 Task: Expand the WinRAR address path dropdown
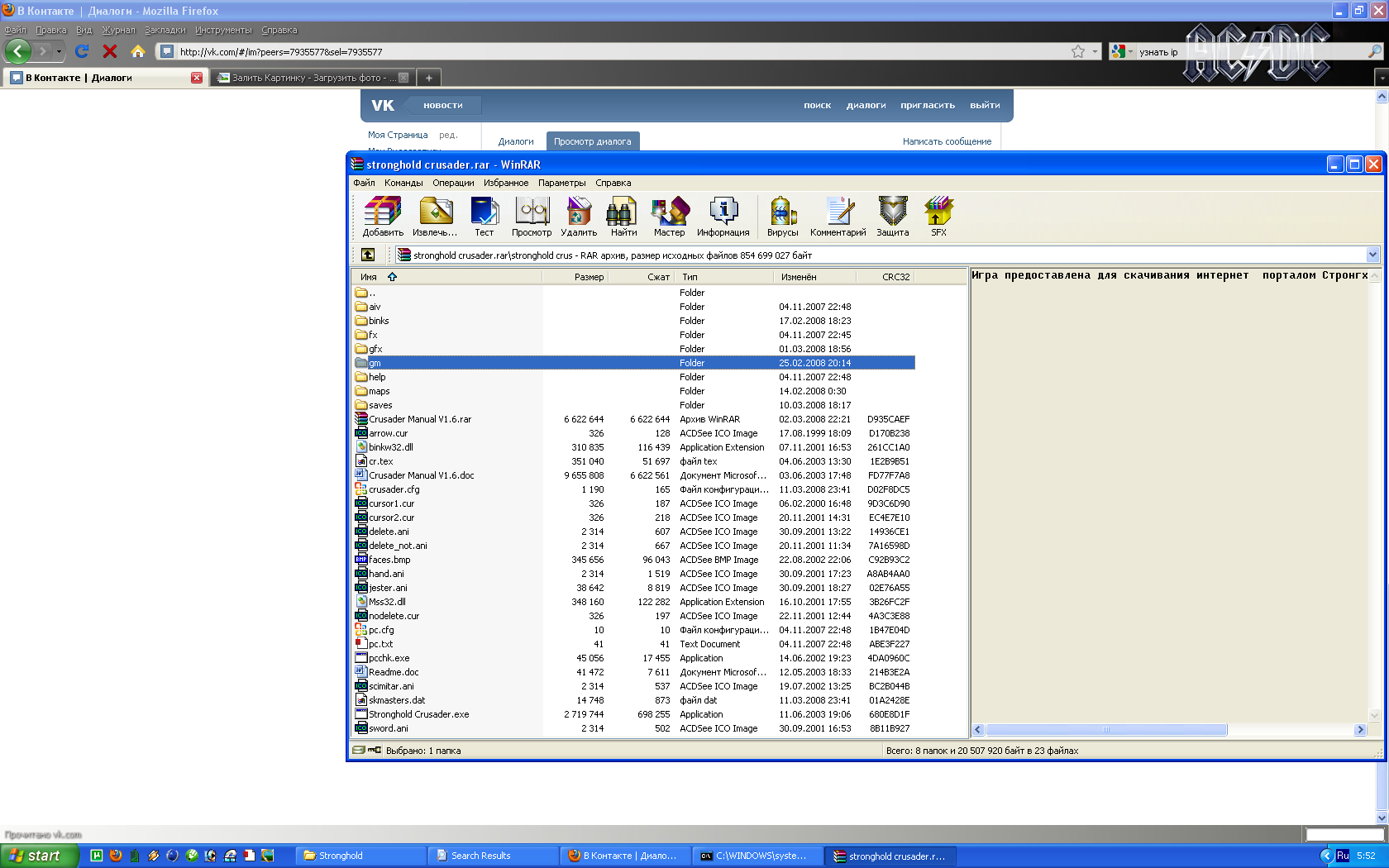(1372, 255)
